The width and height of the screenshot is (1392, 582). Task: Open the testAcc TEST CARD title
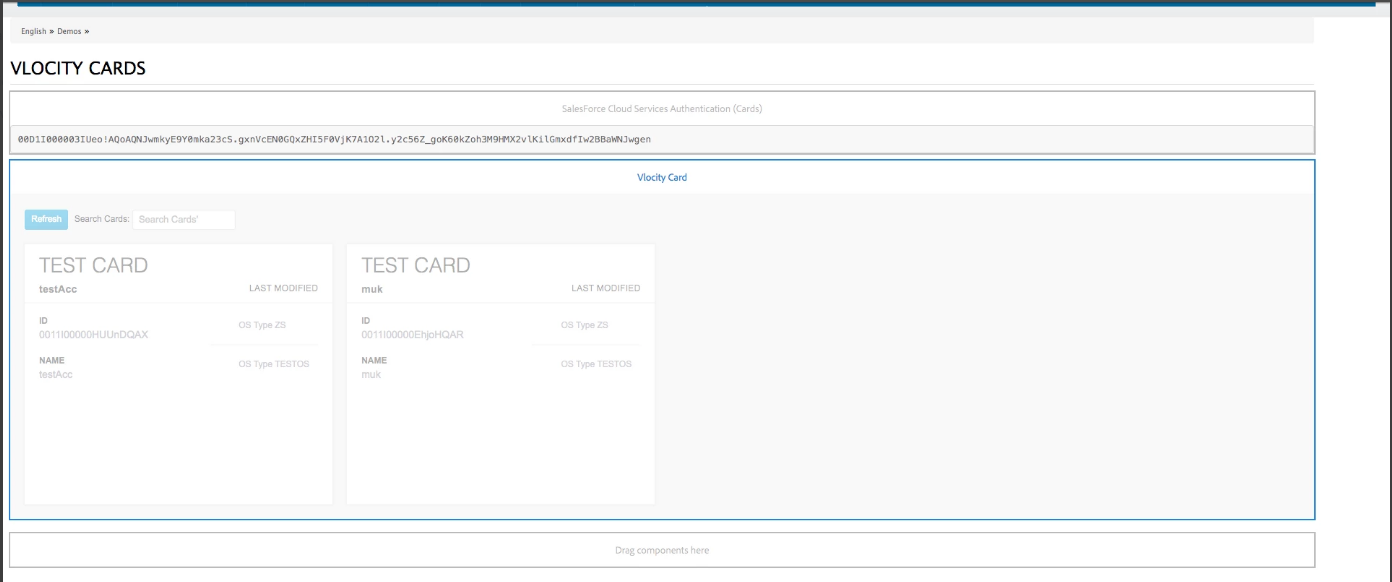coord(93,265)
